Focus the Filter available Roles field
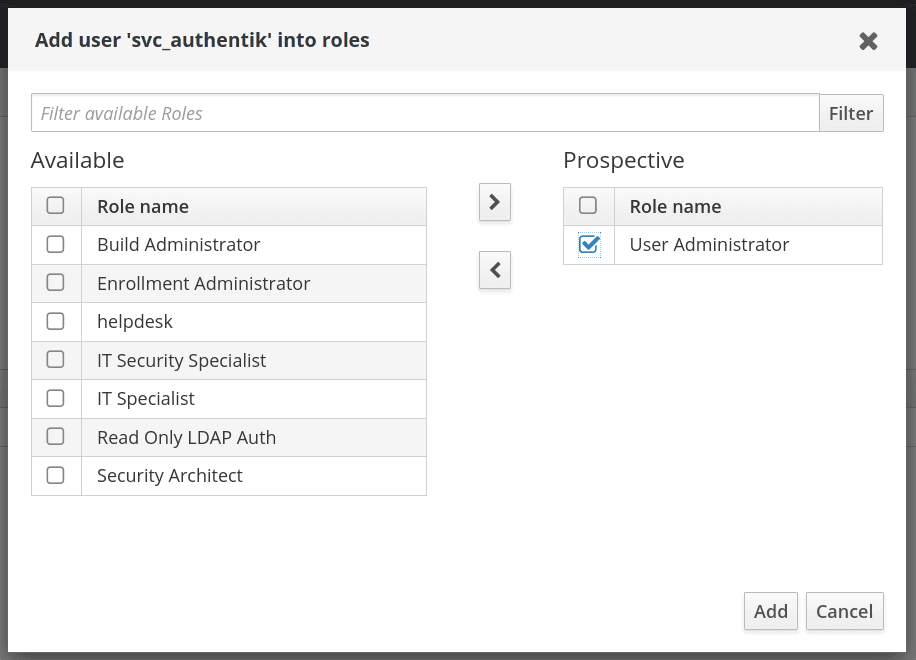The image size is (916, 660). 425,113
